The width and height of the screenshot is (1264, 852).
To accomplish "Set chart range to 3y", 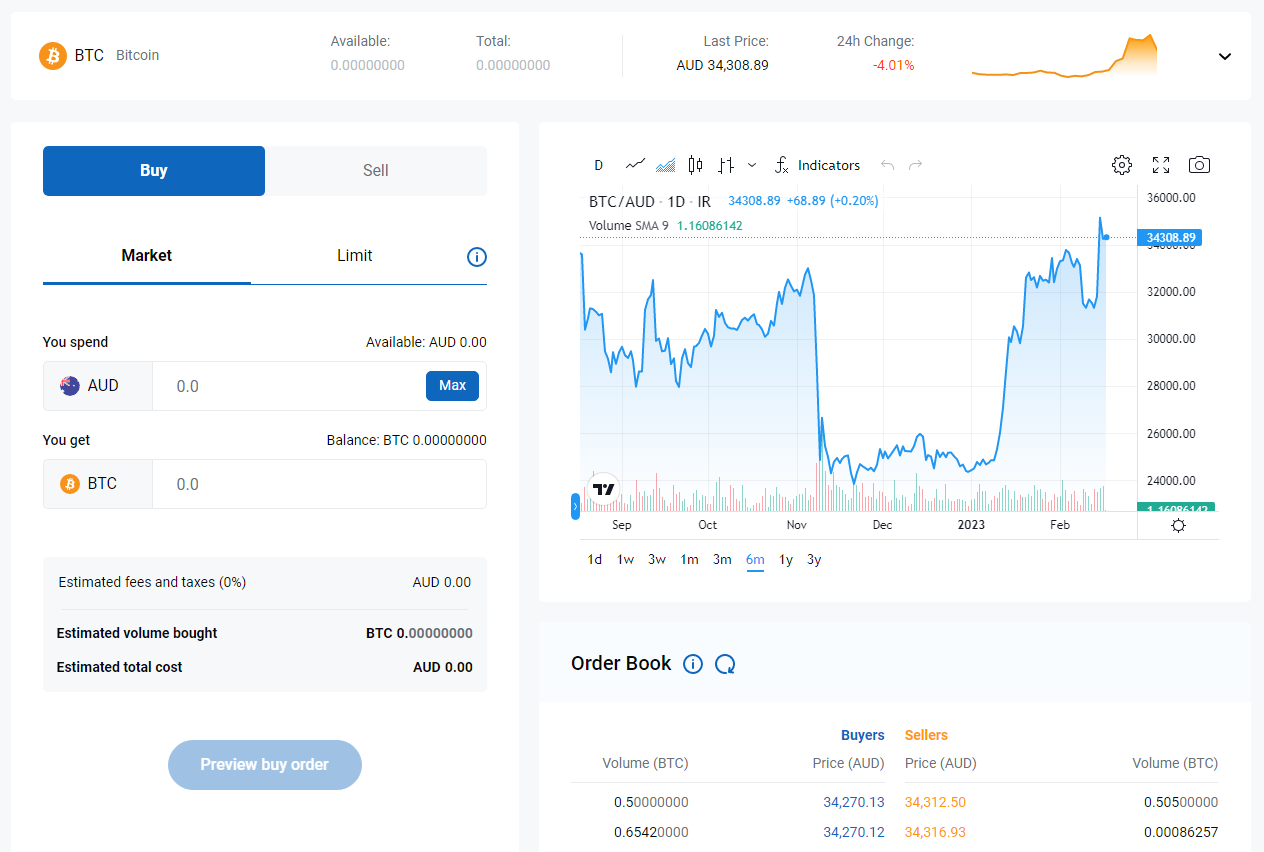I will (x=814, y=560).
